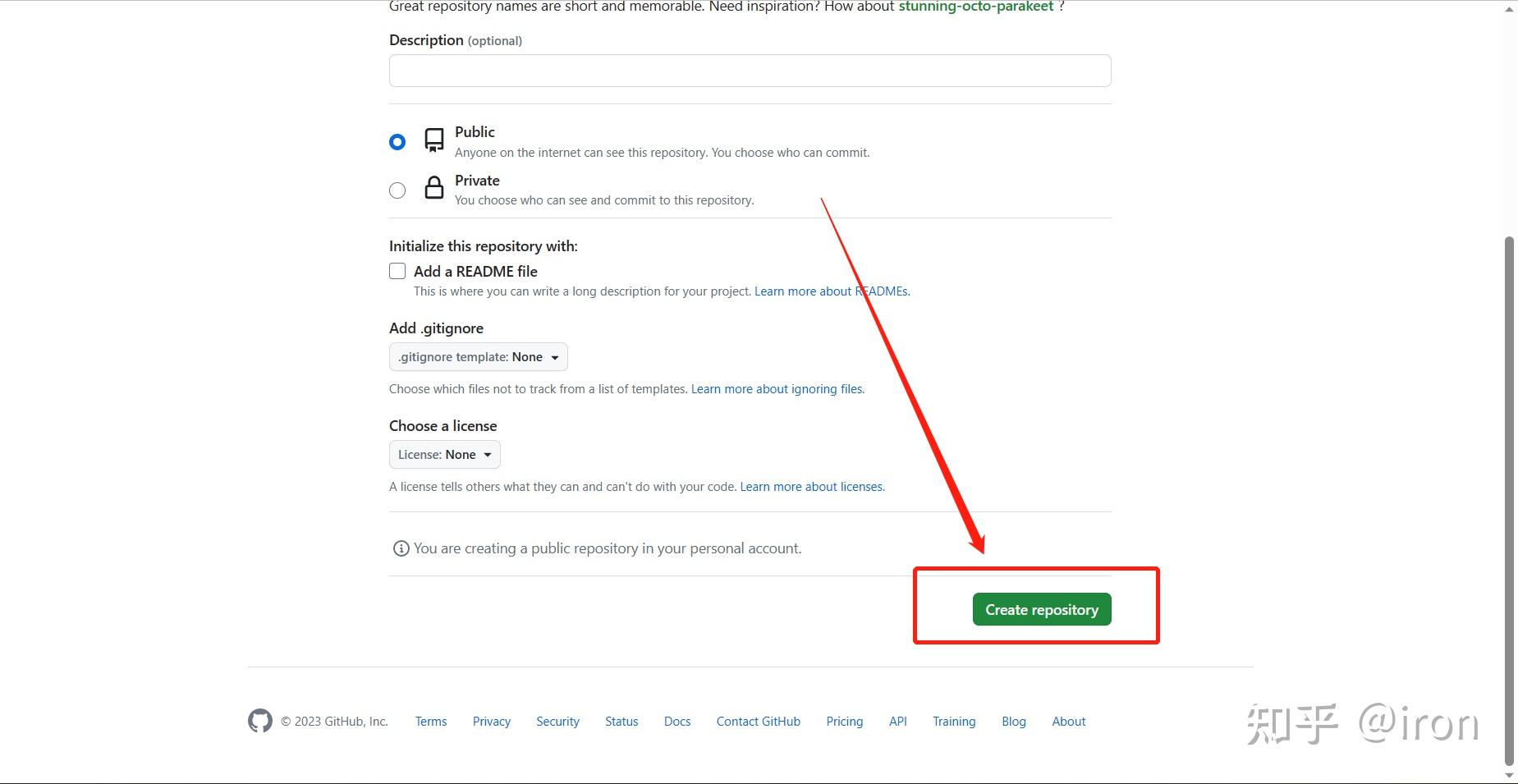This screenshot has height=784, width=1518.
Task: Click the info icon beside public repository notice
Action: (x=401, y=548)
